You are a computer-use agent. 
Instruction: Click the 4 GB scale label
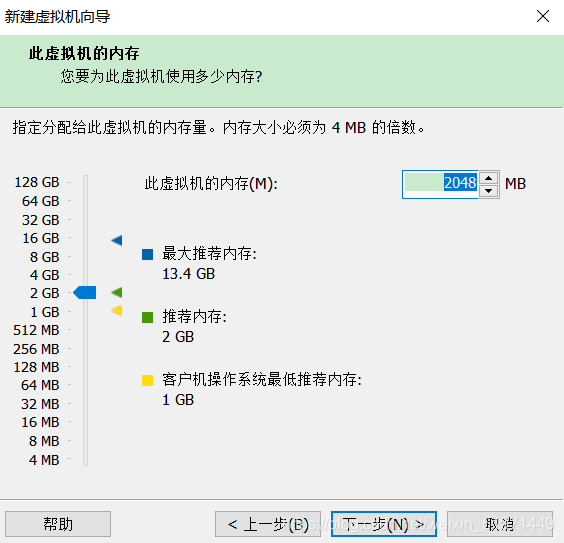[45, 275]
